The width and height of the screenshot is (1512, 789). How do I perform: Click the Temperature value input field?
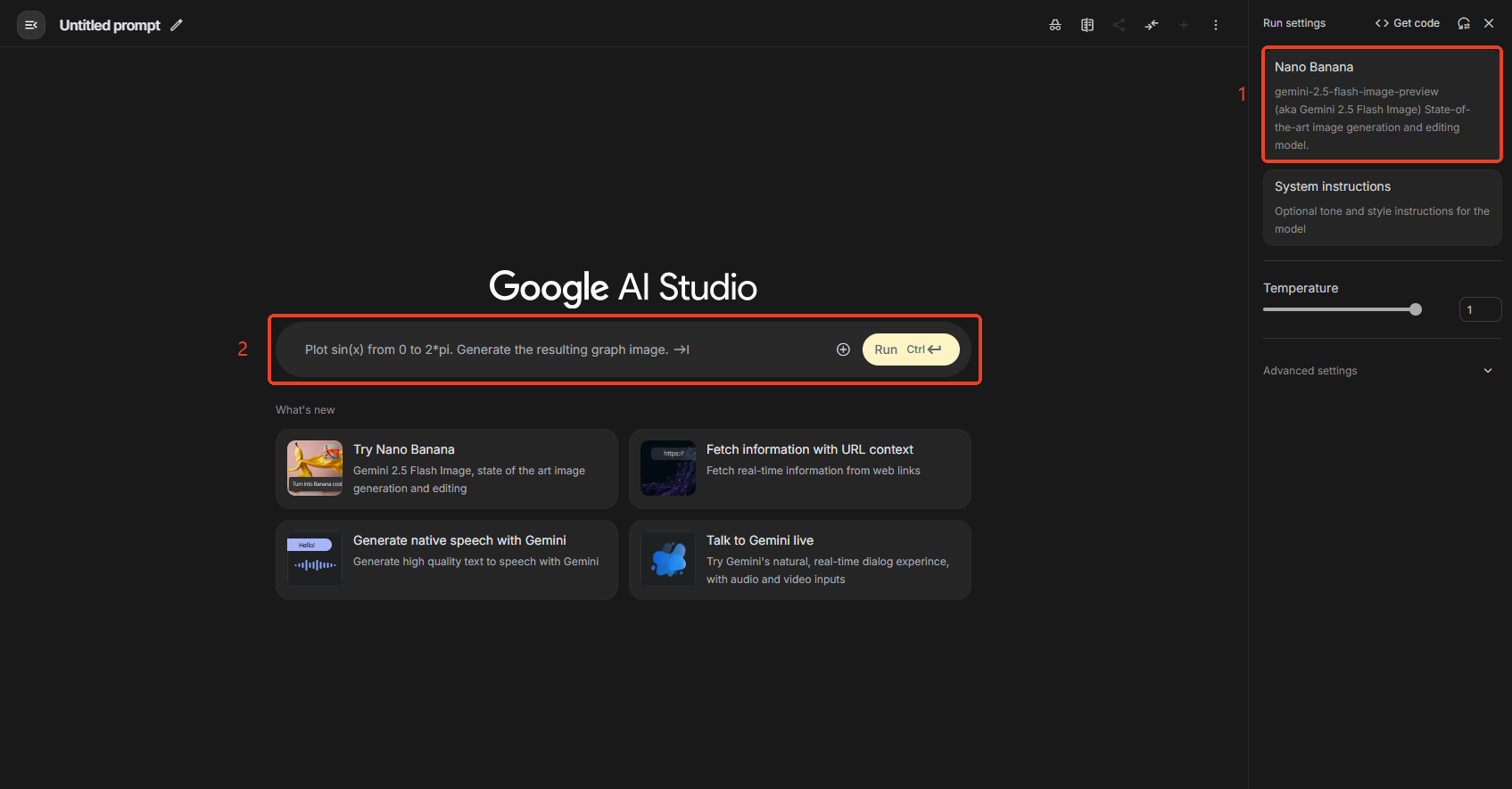[1480, 309]
